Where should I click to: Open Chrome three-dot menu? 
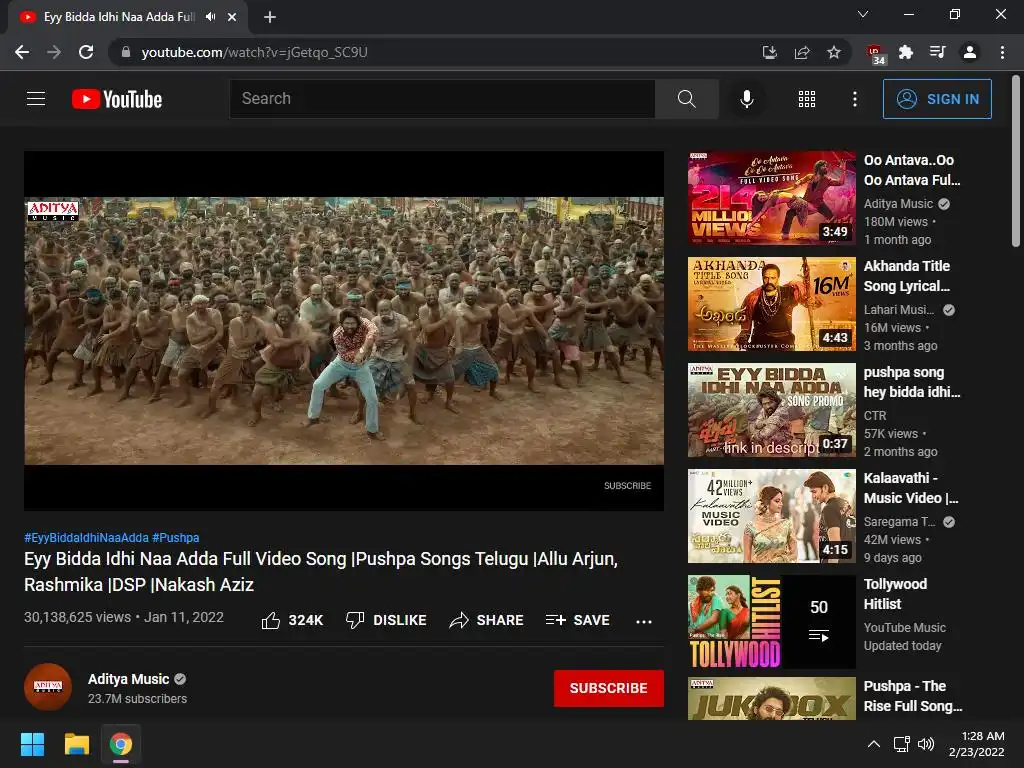[x=1002, y=52]
